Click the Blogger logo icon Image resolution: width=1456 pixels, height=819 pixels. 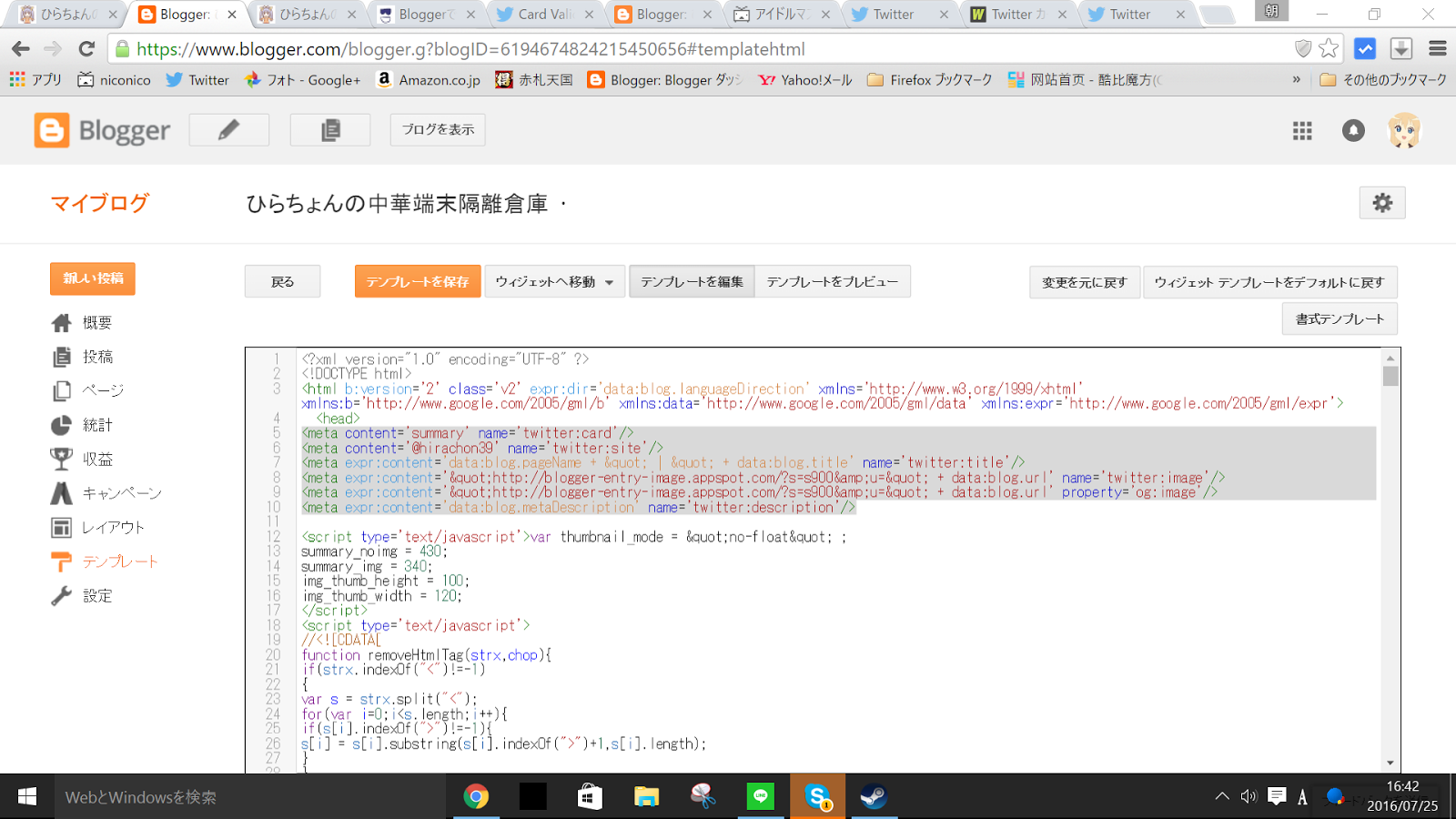[51, 130]
